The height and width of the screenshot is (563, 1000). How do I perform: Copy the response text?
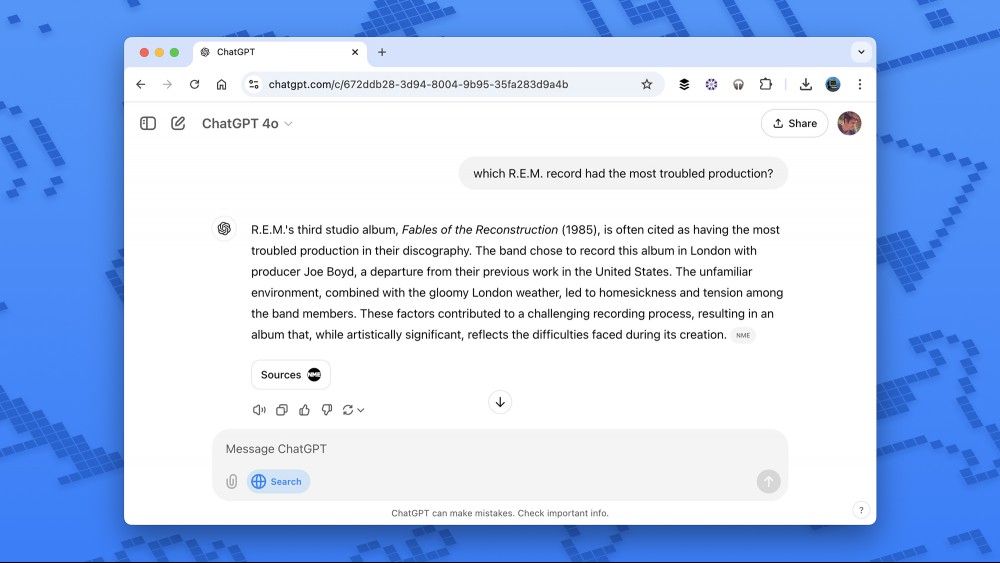pyautogui.click(x=282, y=410)
